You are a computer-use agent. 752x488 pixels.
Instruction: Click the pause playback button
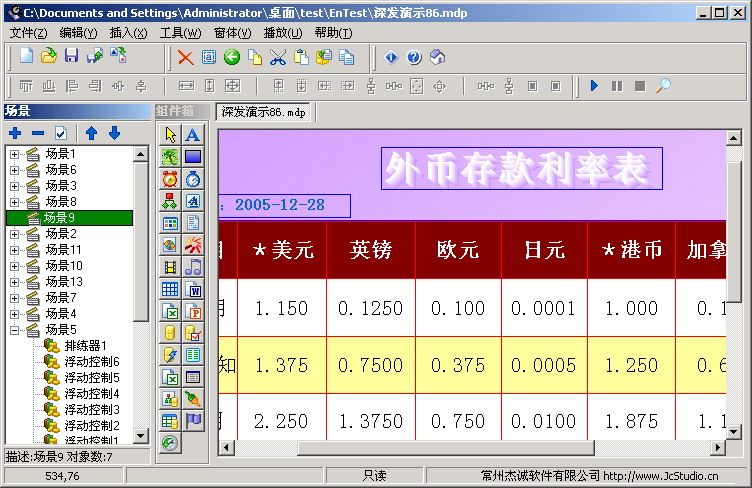pos(617,86)
